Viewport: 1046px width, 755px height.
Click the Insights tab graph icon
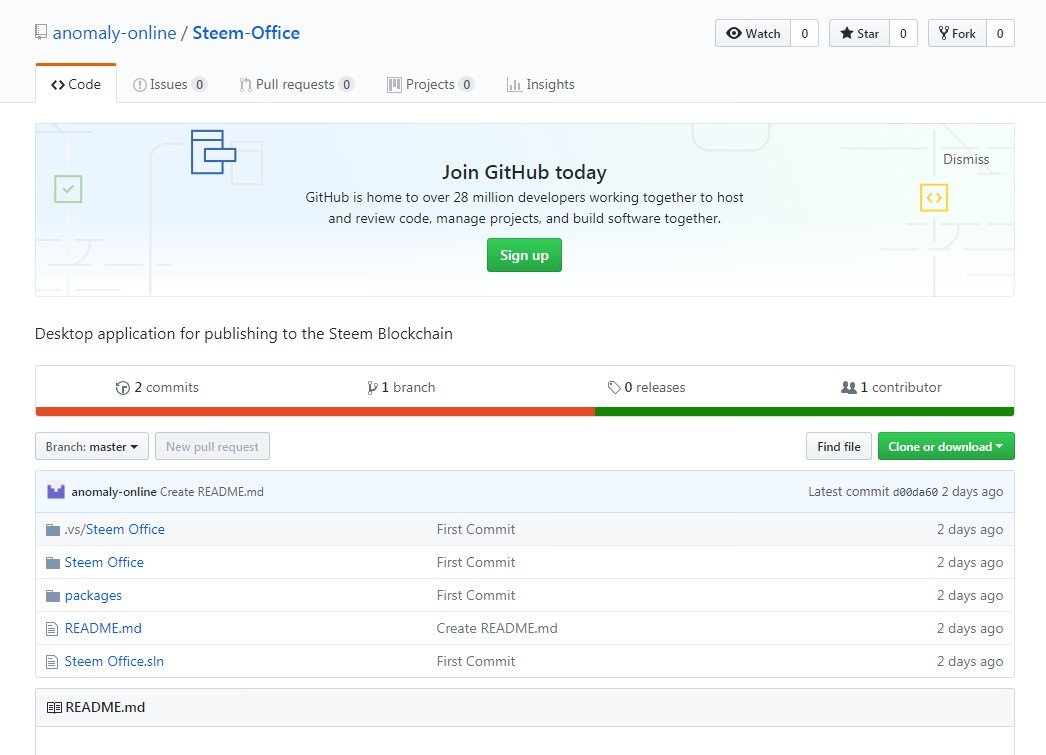(514, 85)
